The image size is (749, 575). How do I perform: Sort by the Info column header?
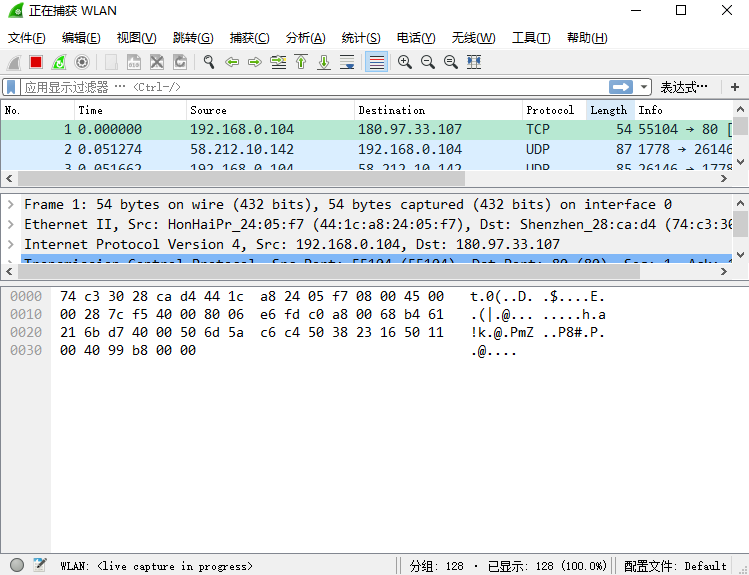684,110
